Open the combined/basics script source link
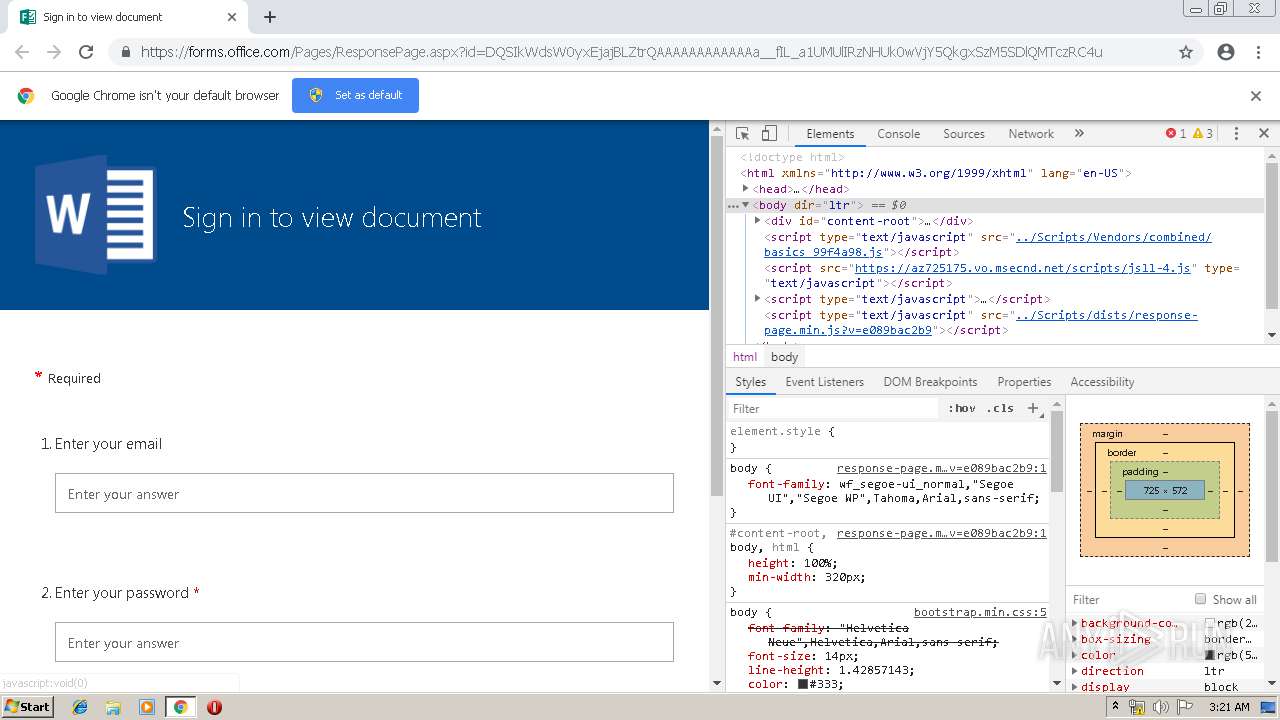The width and height of the screenshot is (1280, 720). coord(988,245)
